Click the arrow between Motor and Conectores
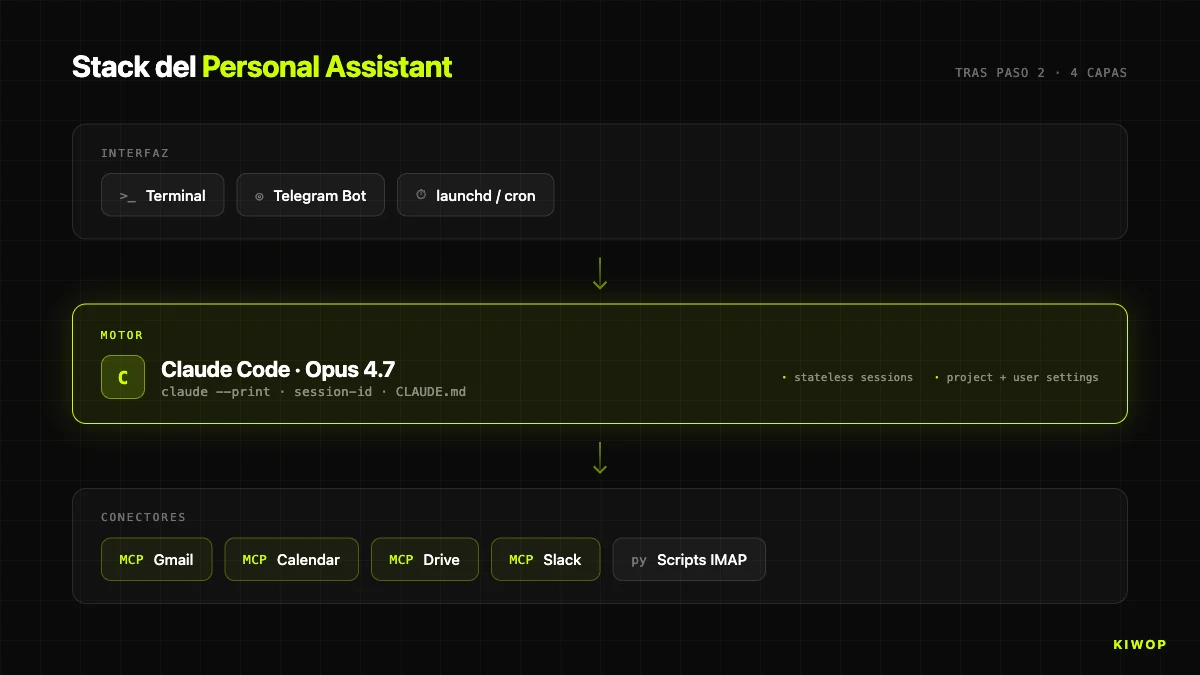1200x675 pixels. [600, 457]
